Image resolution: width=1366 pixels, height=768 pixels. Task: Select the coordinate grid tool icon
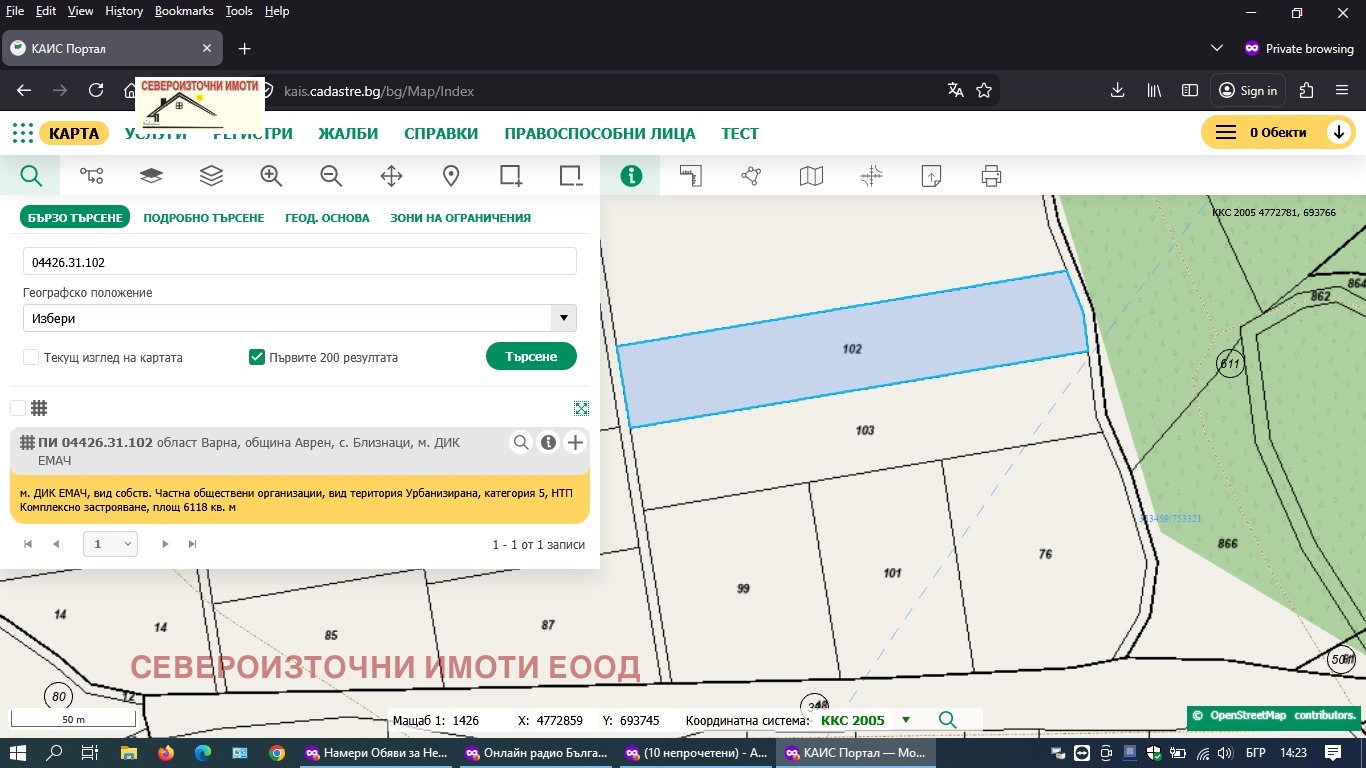870,175
